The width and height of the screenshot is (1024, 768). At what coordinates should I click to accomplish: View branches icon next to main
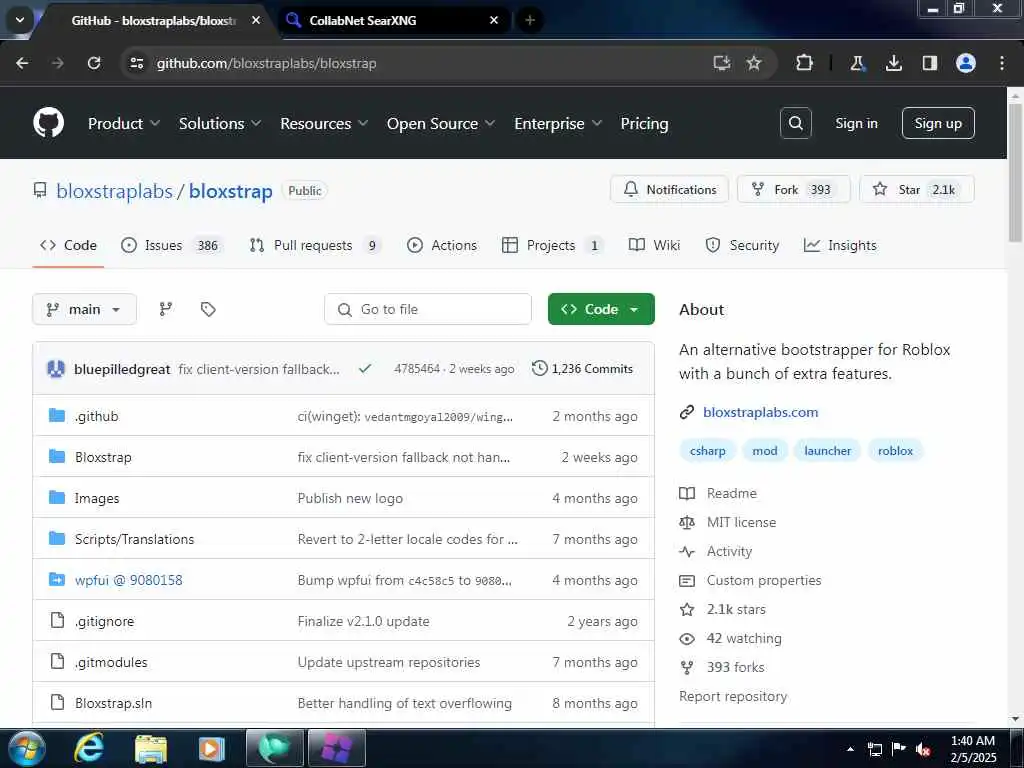(x=166, y=309)
